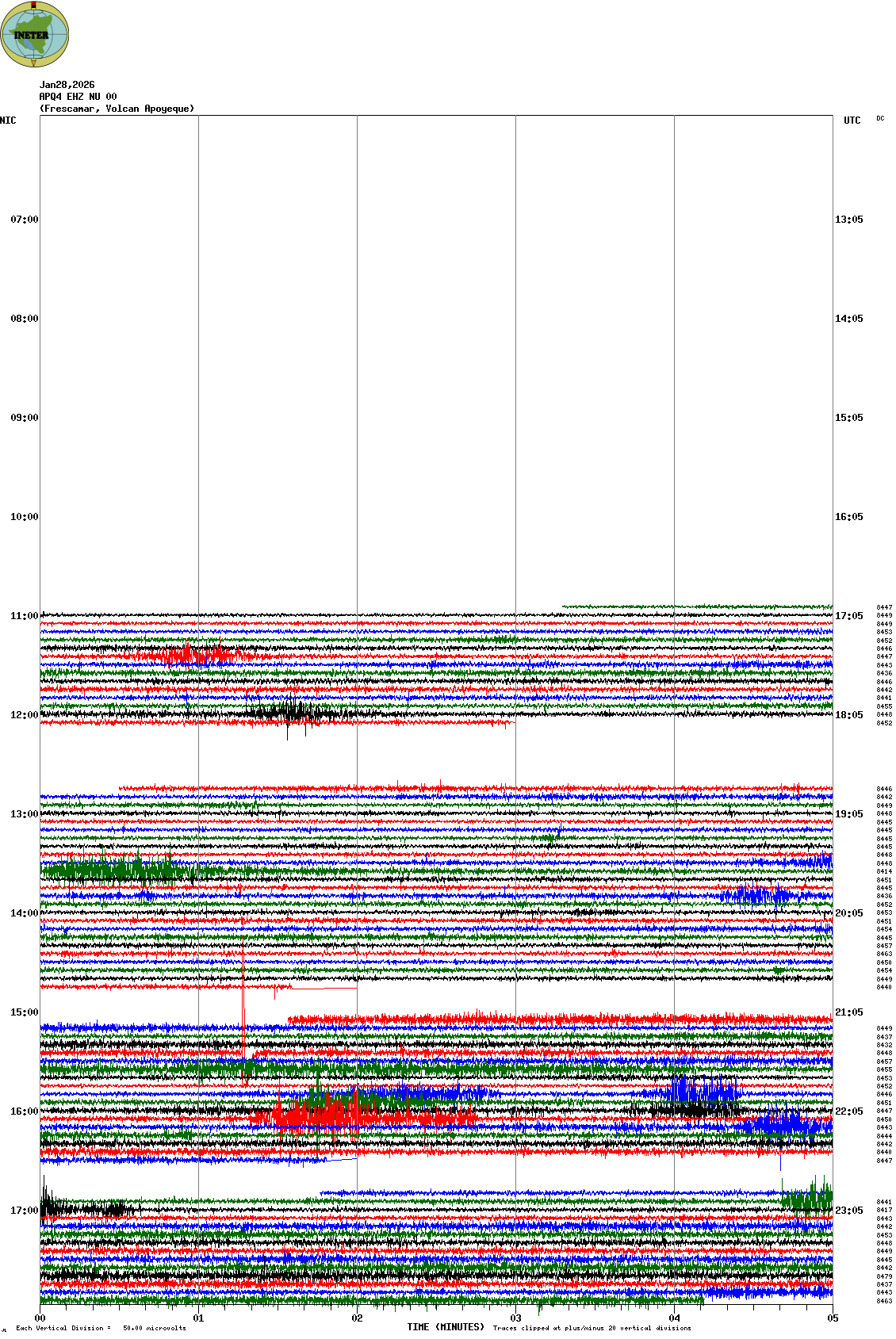
Task: Select the 16:00 local time label
Action: pyautogui.click(x=24, y=1111)
